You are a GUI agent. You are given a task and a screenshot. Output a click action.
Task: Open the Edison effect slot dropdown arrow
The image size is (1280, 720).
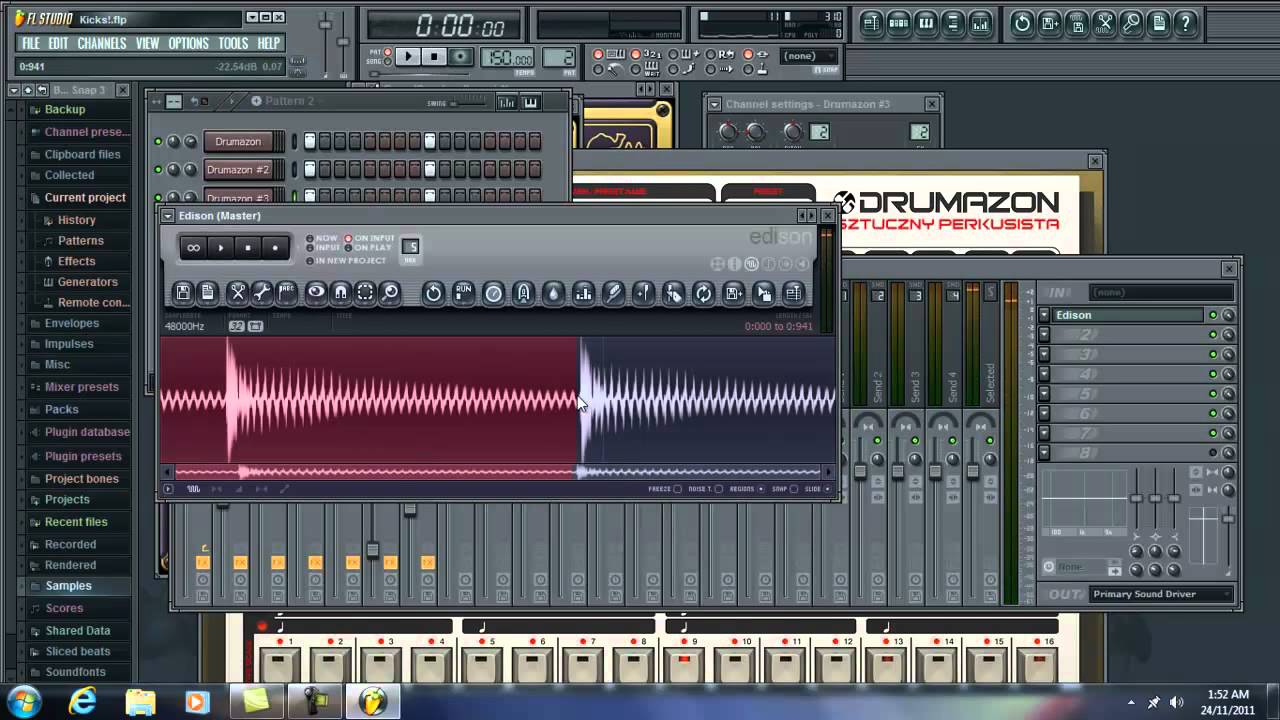(1044, 315)
